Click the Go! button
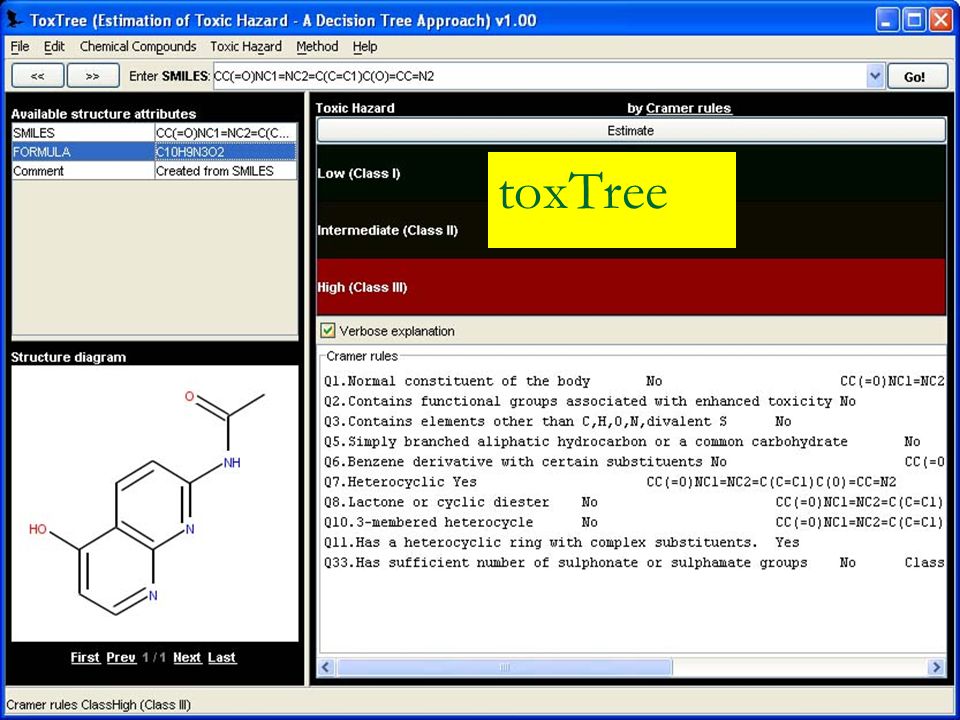Screen dimensions: 960x720 point(915,77)
